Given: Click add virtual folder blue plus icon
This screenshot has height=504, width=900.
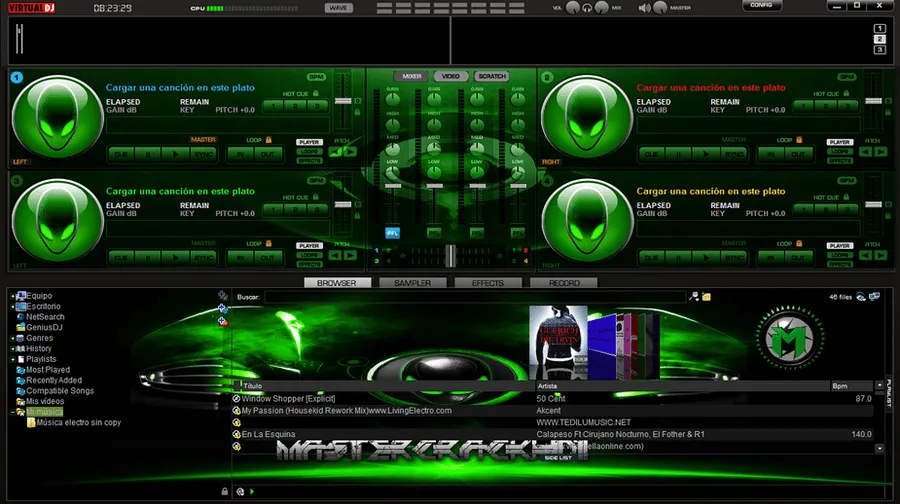Looking at the screenshot, I should 223,308.
